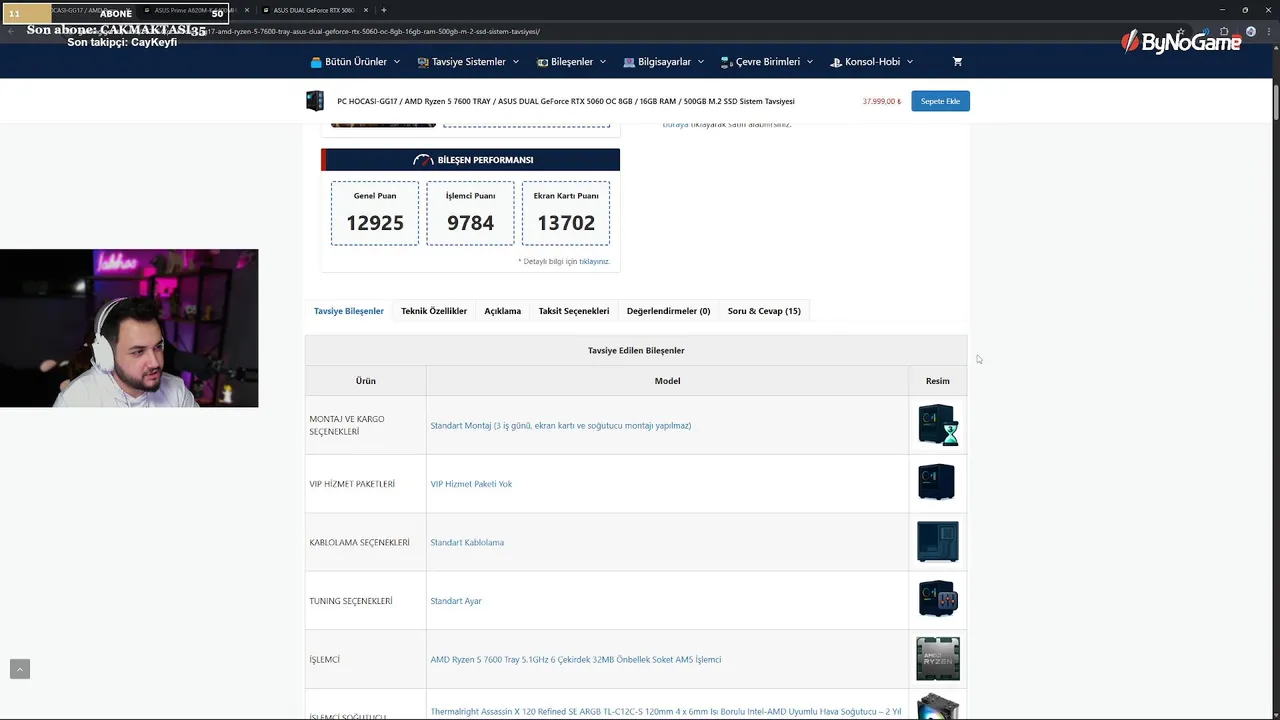Close the ASUS Prime A620M browser tab
The height and width of the screenshot is (720, 1280).
[247, 10]
